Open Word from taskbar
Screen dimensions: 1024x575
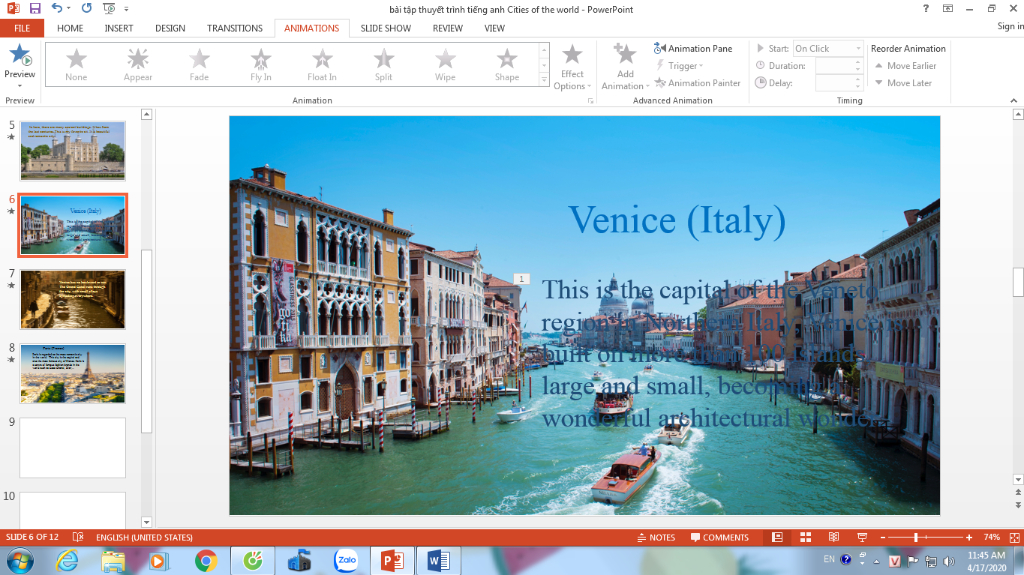[x=438, y=561]
